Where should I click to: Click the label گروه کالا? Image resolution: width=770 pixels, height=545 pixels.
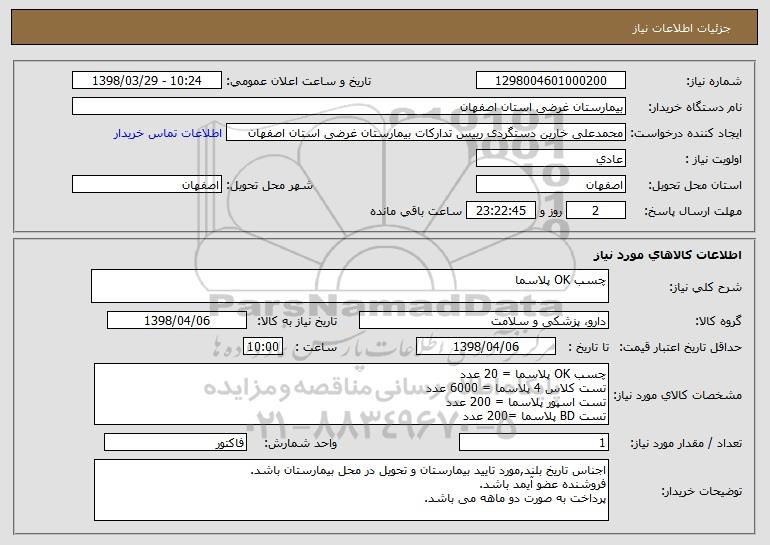tap(718, 322)
